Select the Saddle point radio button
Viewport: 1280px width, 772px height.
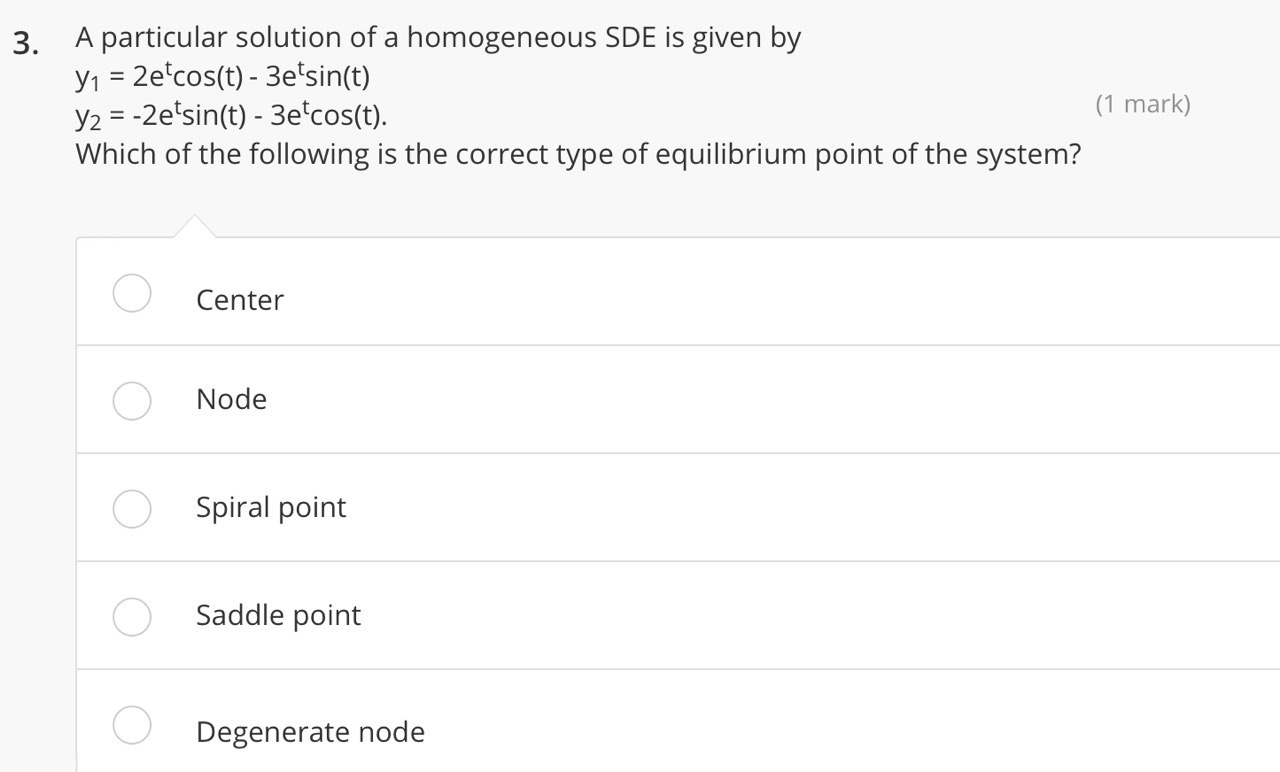click(131, 617)
